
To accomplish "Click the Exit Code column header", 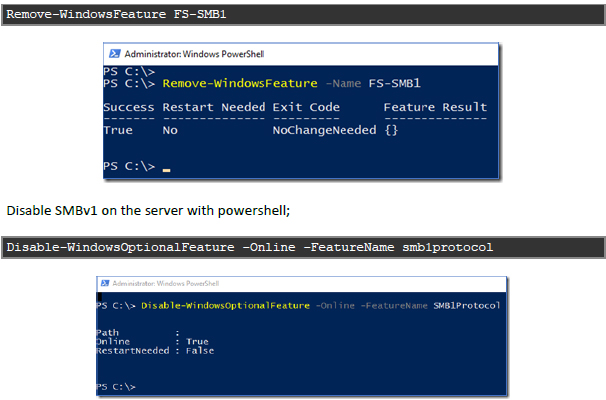I will tap(306, 107).
